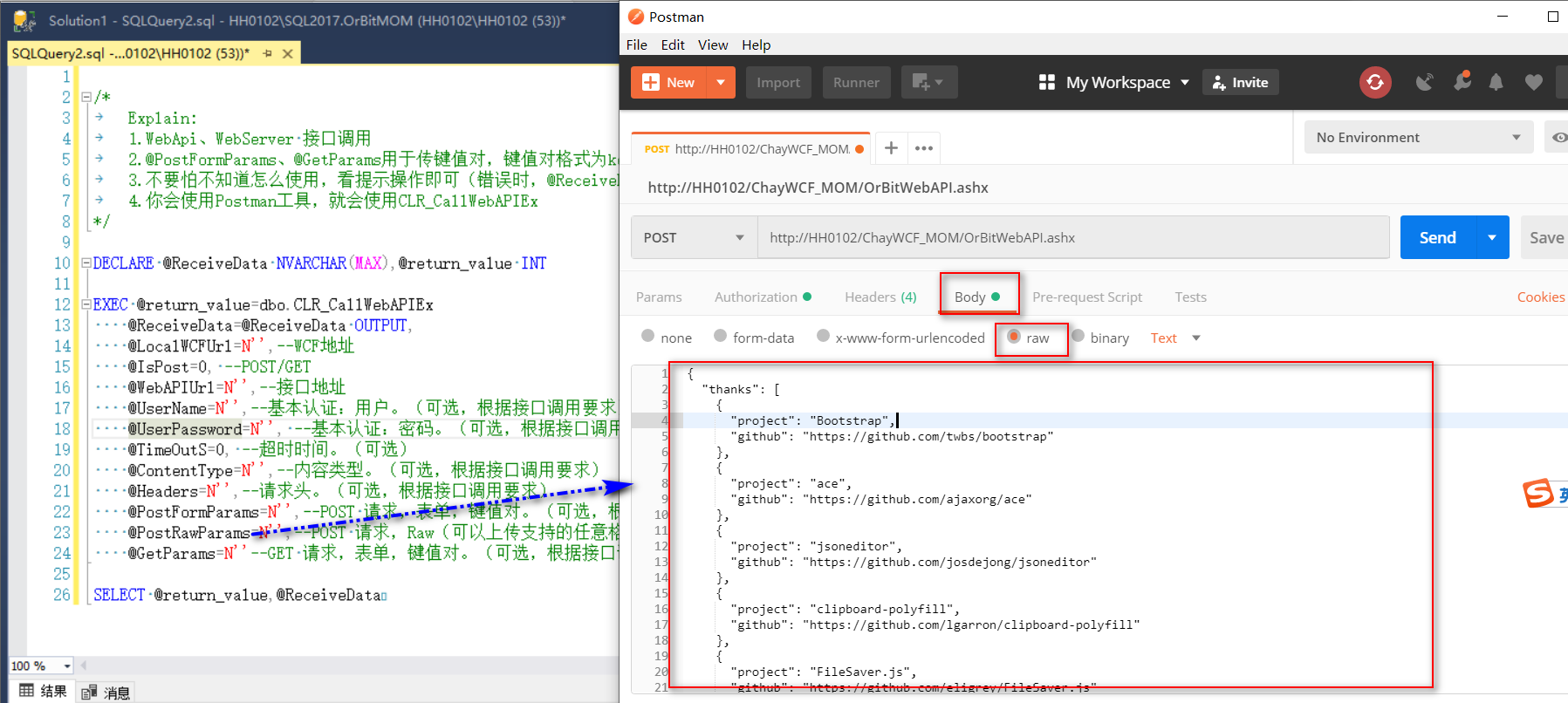Select the binary radio button
1568x703 pixels.
click(1078, 336)
